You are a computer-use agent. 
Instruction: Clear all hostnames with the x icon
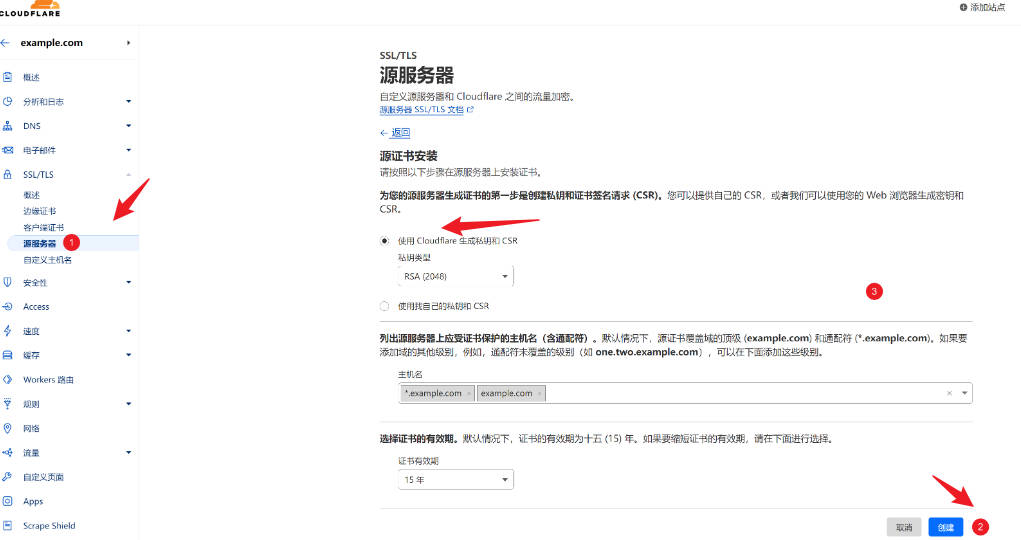949,393
